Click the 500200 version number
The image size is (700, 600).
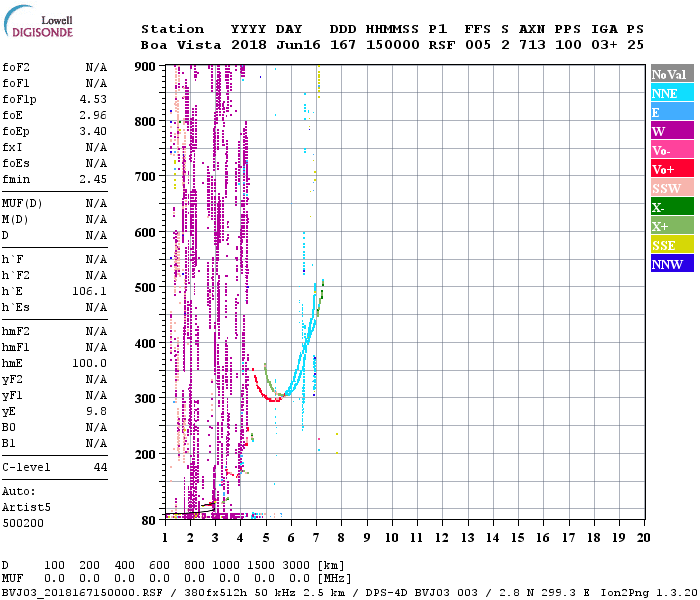coord(23,523)
